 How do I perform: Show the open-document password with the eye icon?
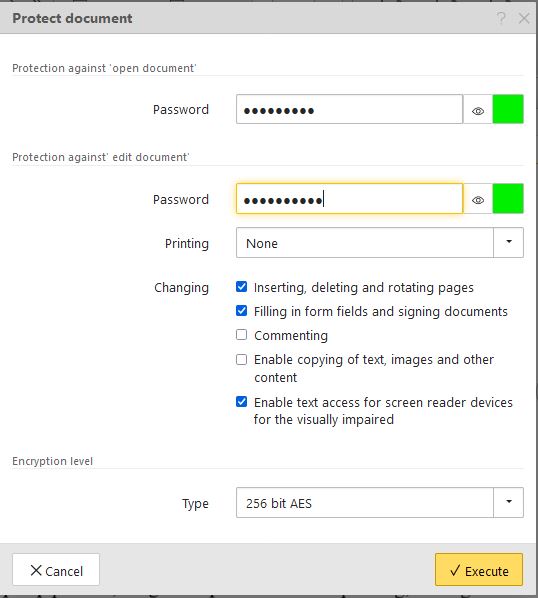point(478,111)
